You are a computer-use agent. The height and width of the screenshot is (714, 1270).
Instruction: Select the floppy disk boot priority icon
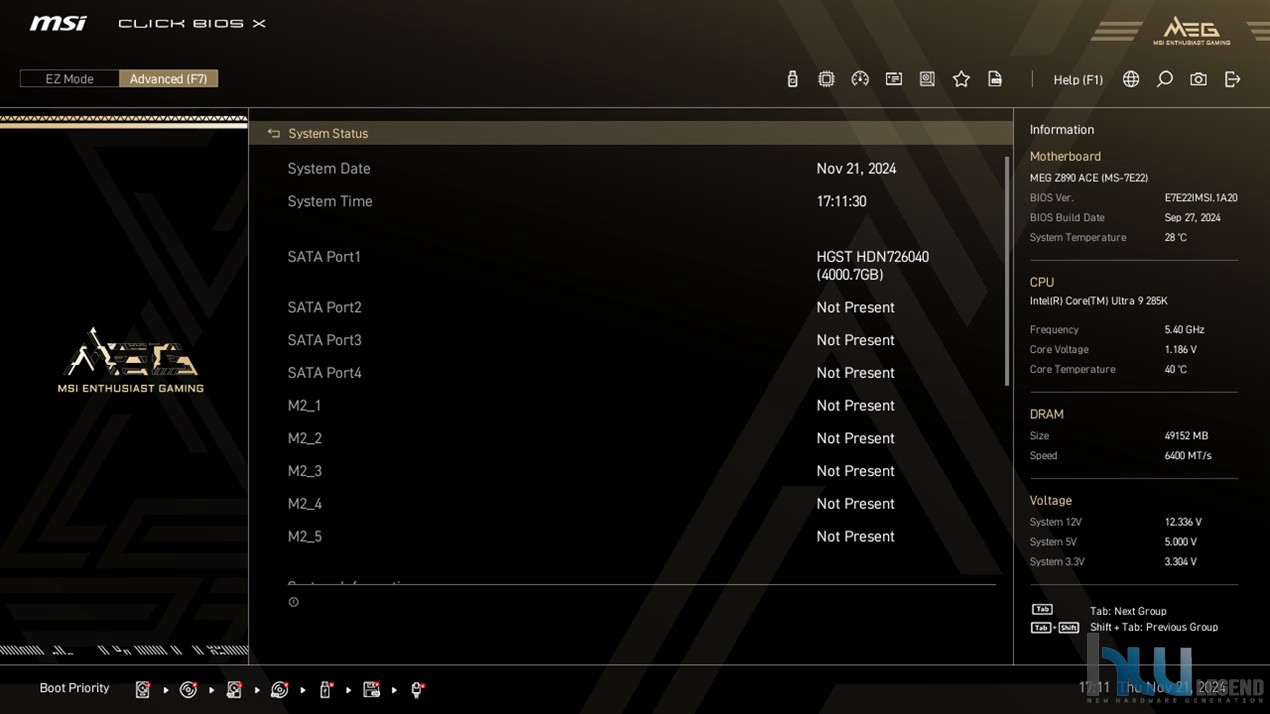coord(371,689)
